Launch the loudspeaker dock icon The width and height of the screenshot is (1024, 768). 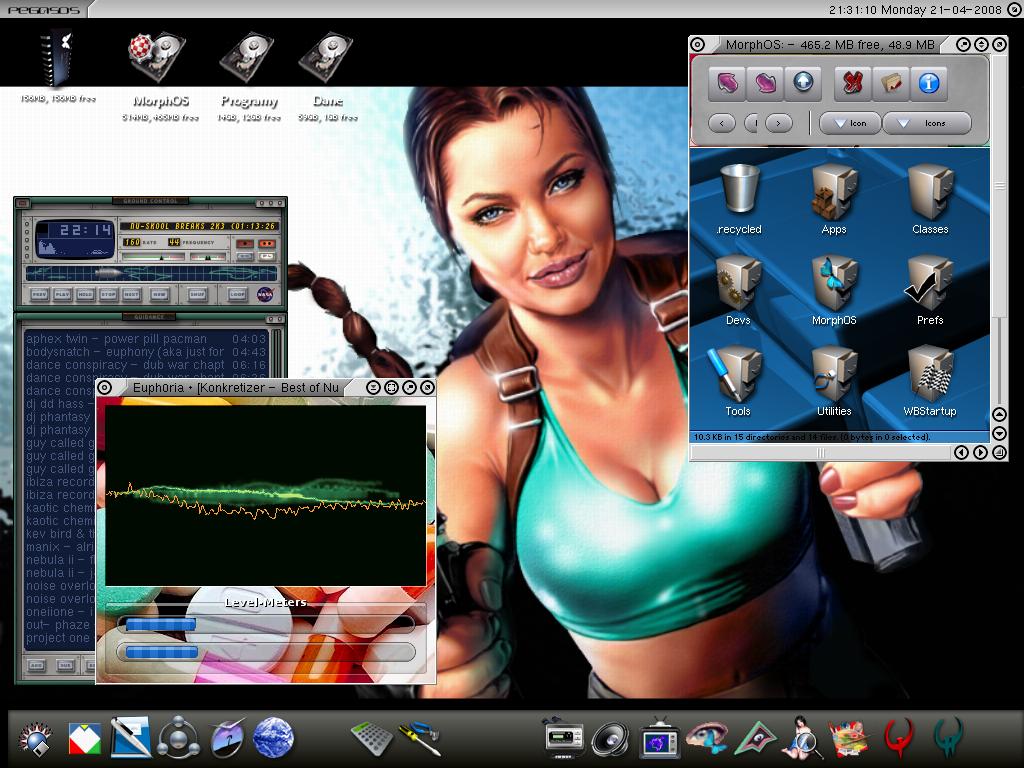coord(610,739)
